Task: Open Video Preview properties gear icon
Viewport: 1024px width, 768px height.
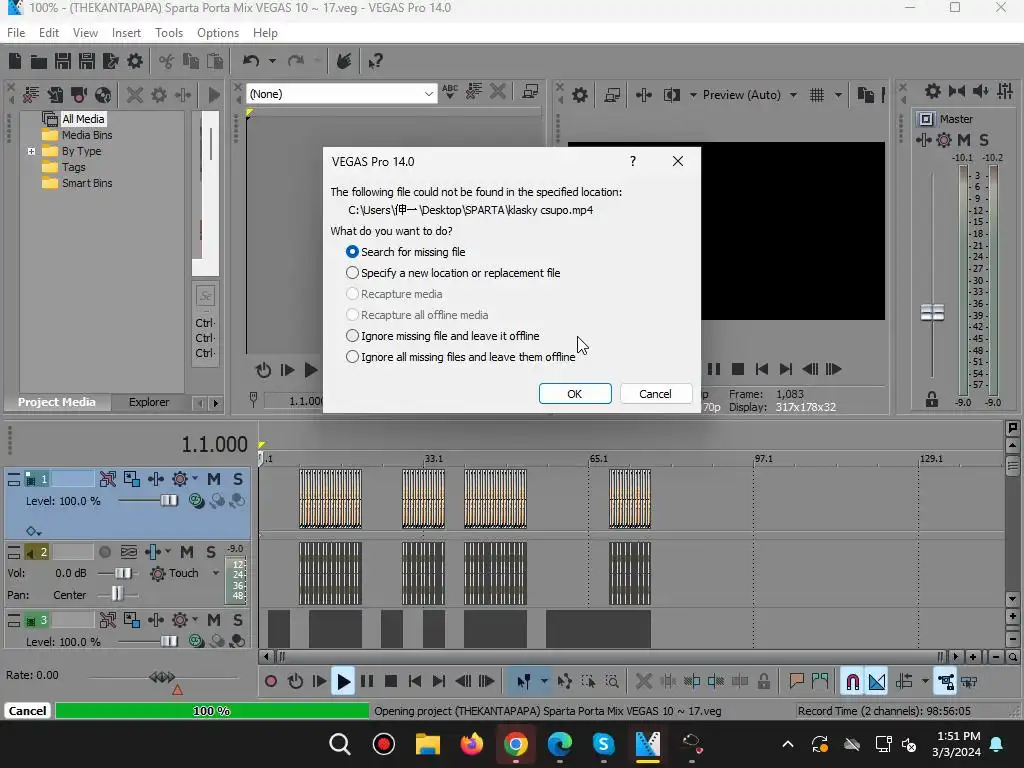Action: (x=580, y=95)
